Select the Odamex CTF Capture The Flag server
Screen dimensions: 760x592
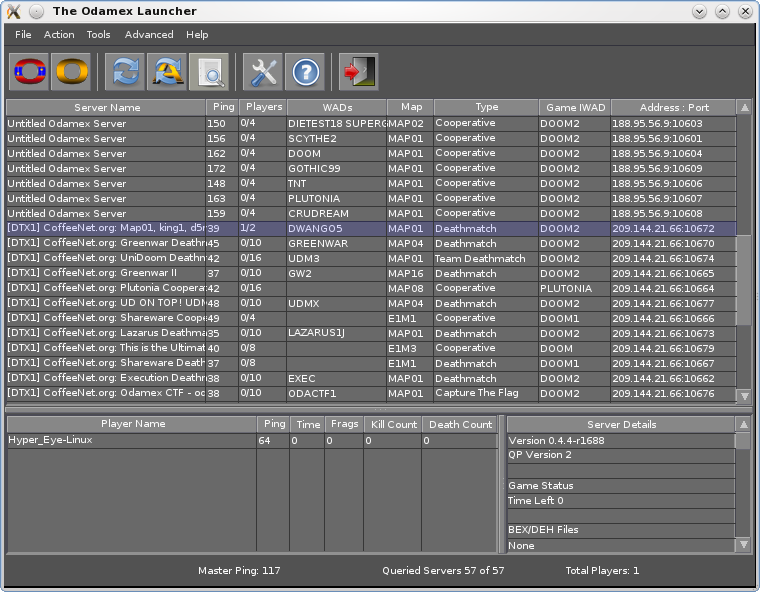371,394
